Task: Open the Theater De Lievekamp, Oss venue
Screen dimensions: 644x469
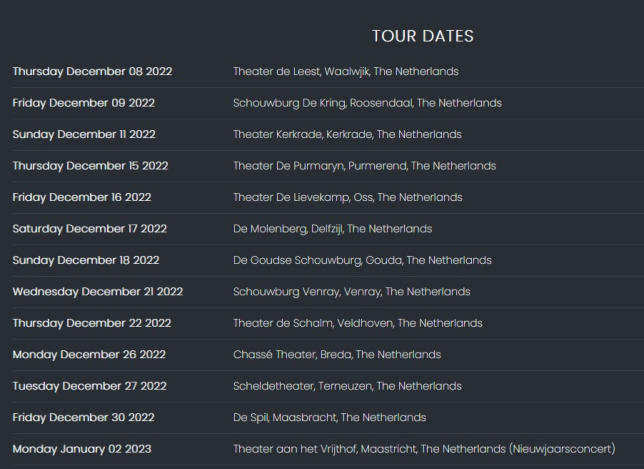Action: point(347,198)
